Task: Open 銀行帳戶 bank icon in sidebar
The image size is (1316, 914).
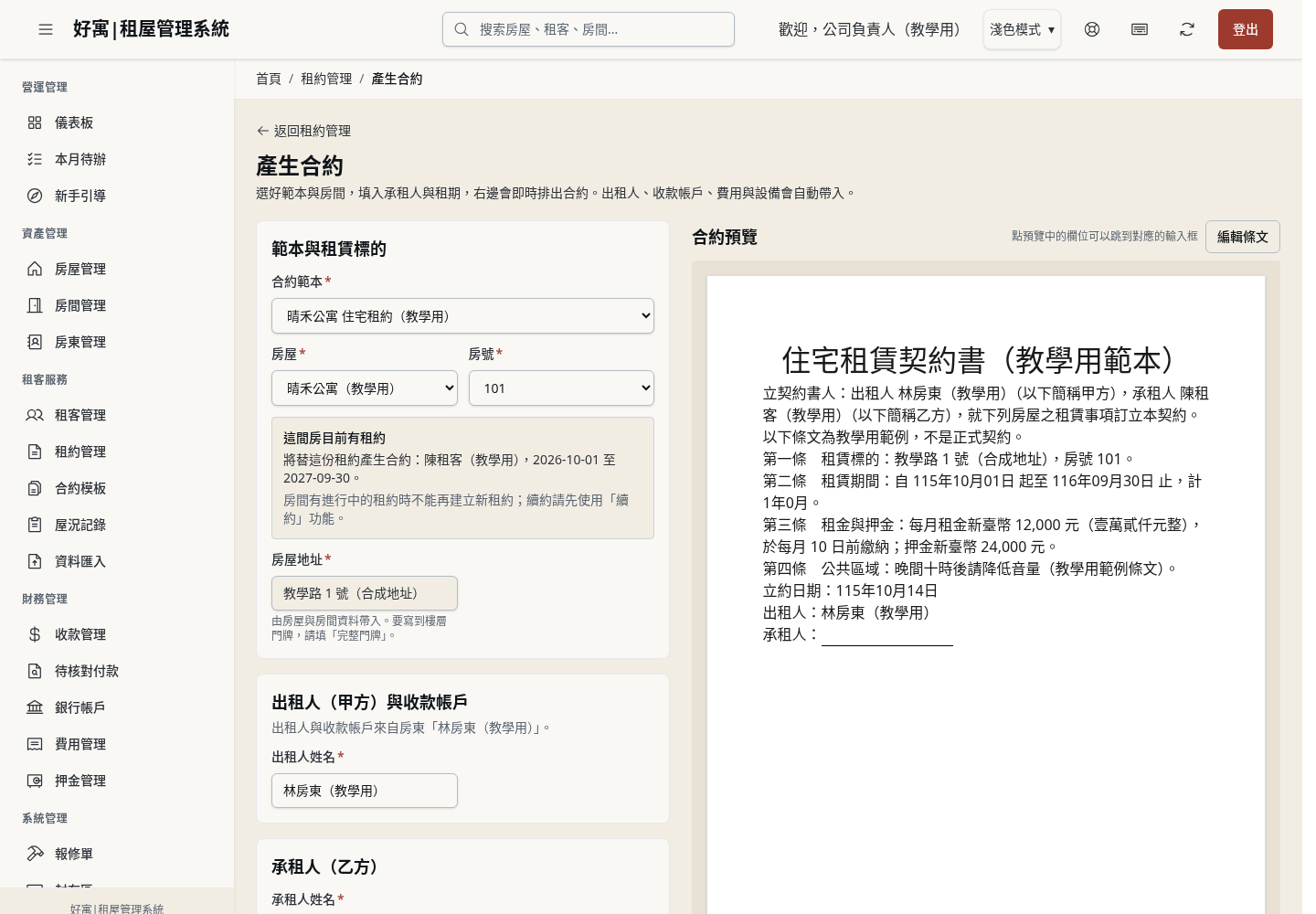Action: (35, 707)
